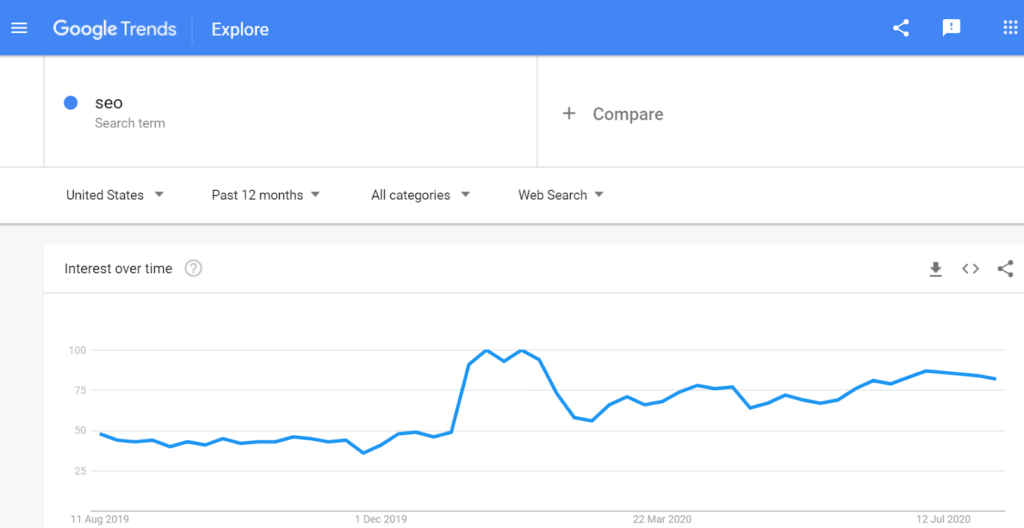This screenshot has height=528, width=1024.
Task: Click the share icon in header
Action: click(x=901, y=28)
